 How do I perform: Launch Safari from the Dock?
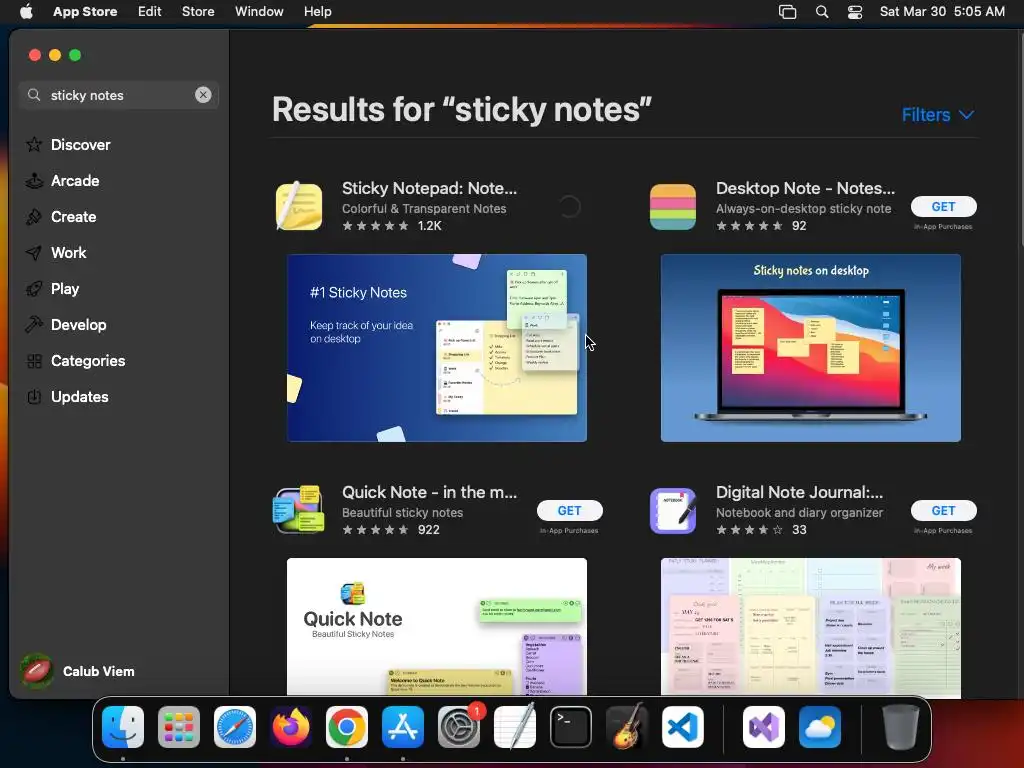coord(235,727)
